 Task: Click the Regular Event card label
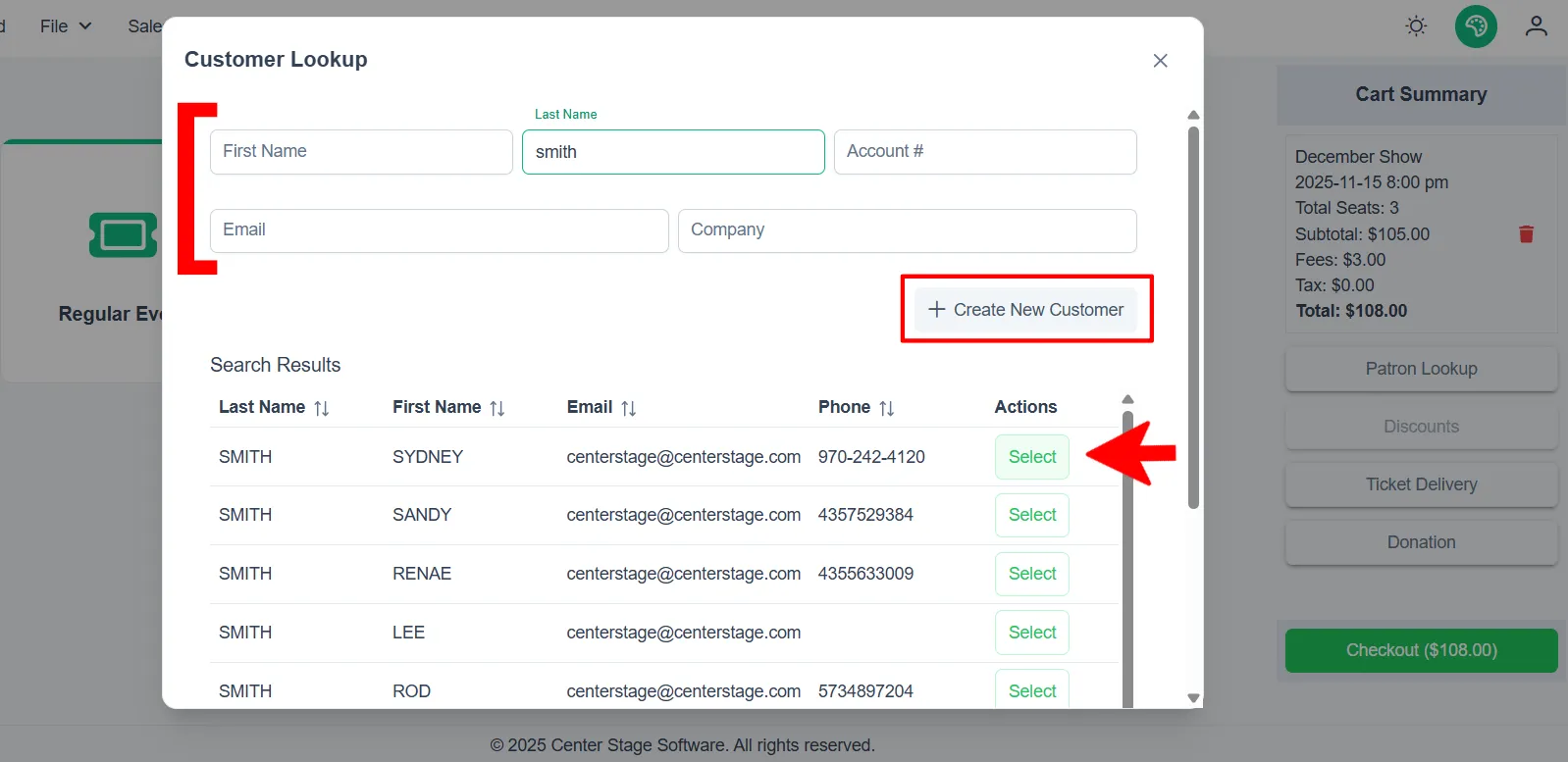110,314
